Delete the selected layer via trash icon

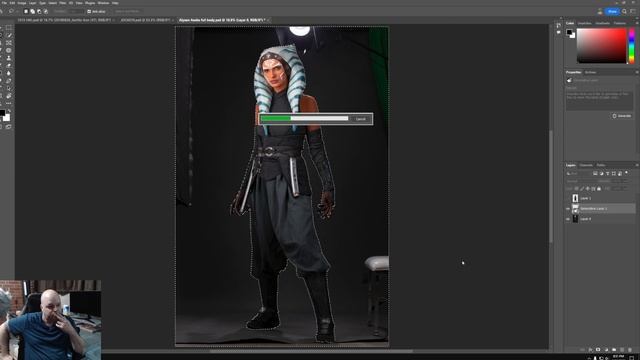630,350
